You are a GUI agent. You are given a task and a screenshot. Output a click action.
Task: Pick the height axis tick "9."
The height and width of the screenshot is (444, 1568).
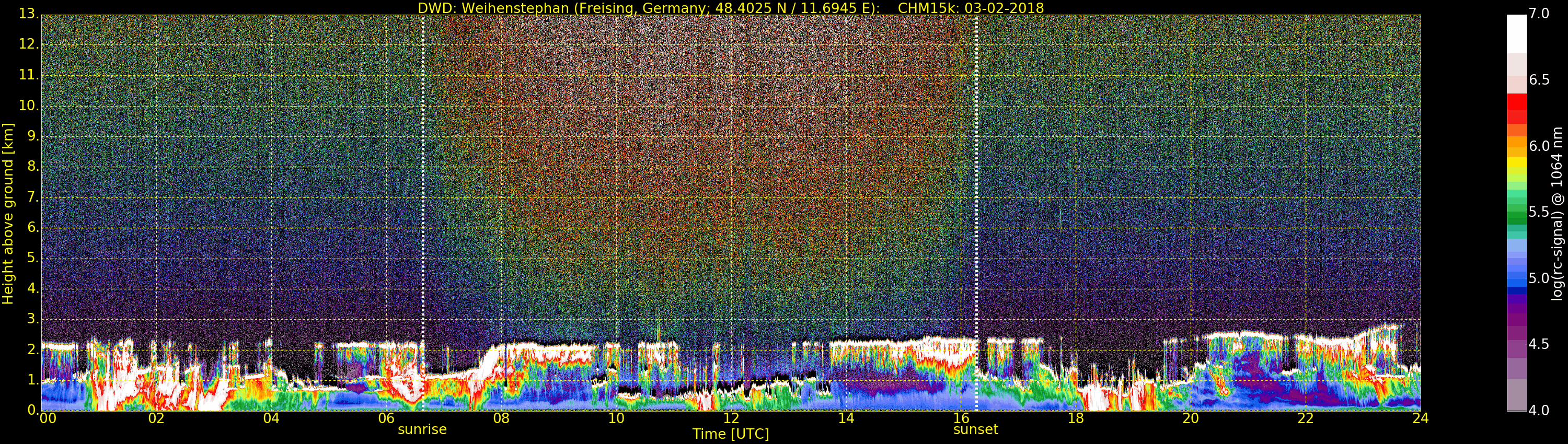coord(33,137)
